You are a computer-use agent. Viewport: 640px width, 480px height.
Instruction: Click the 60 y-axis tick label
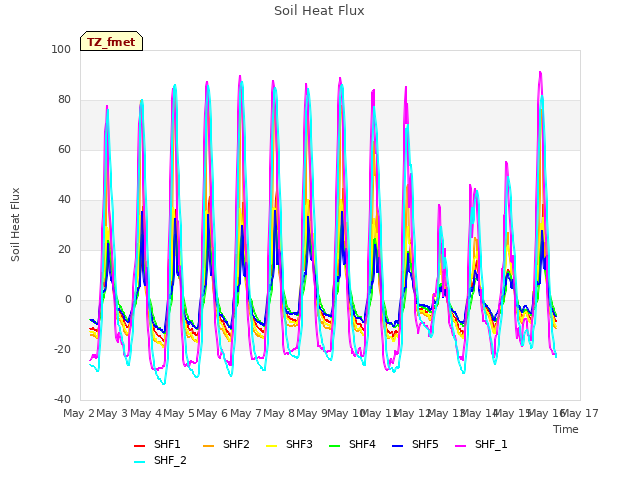click(x=64, y=149)
